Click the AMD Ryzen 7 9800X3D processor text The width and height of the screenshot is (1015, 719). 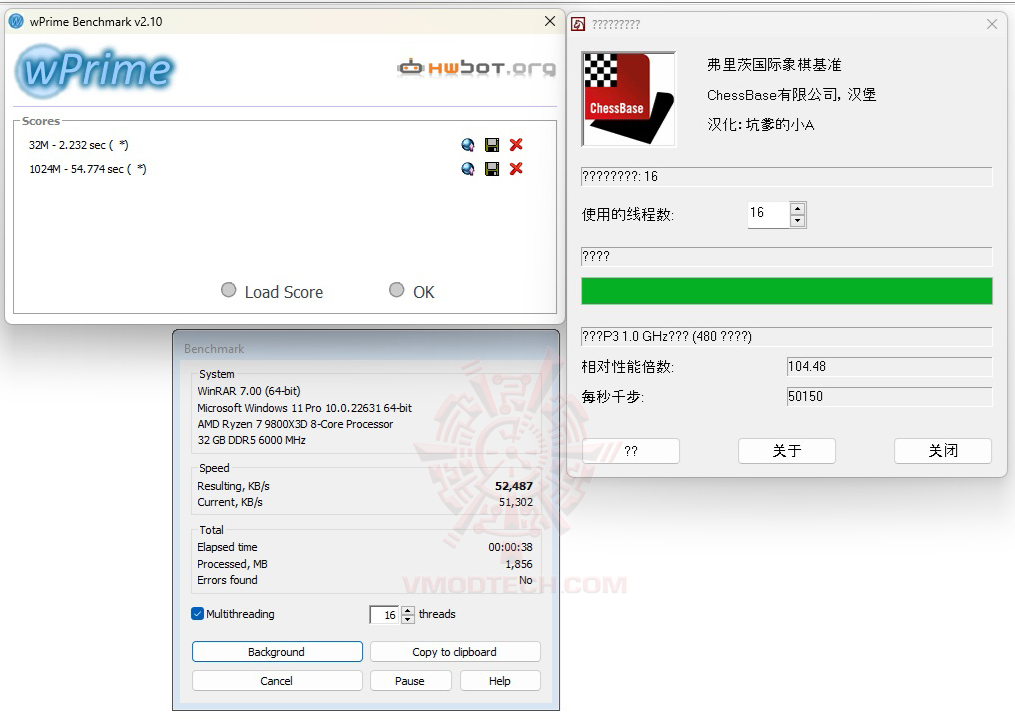coord(295,424)
